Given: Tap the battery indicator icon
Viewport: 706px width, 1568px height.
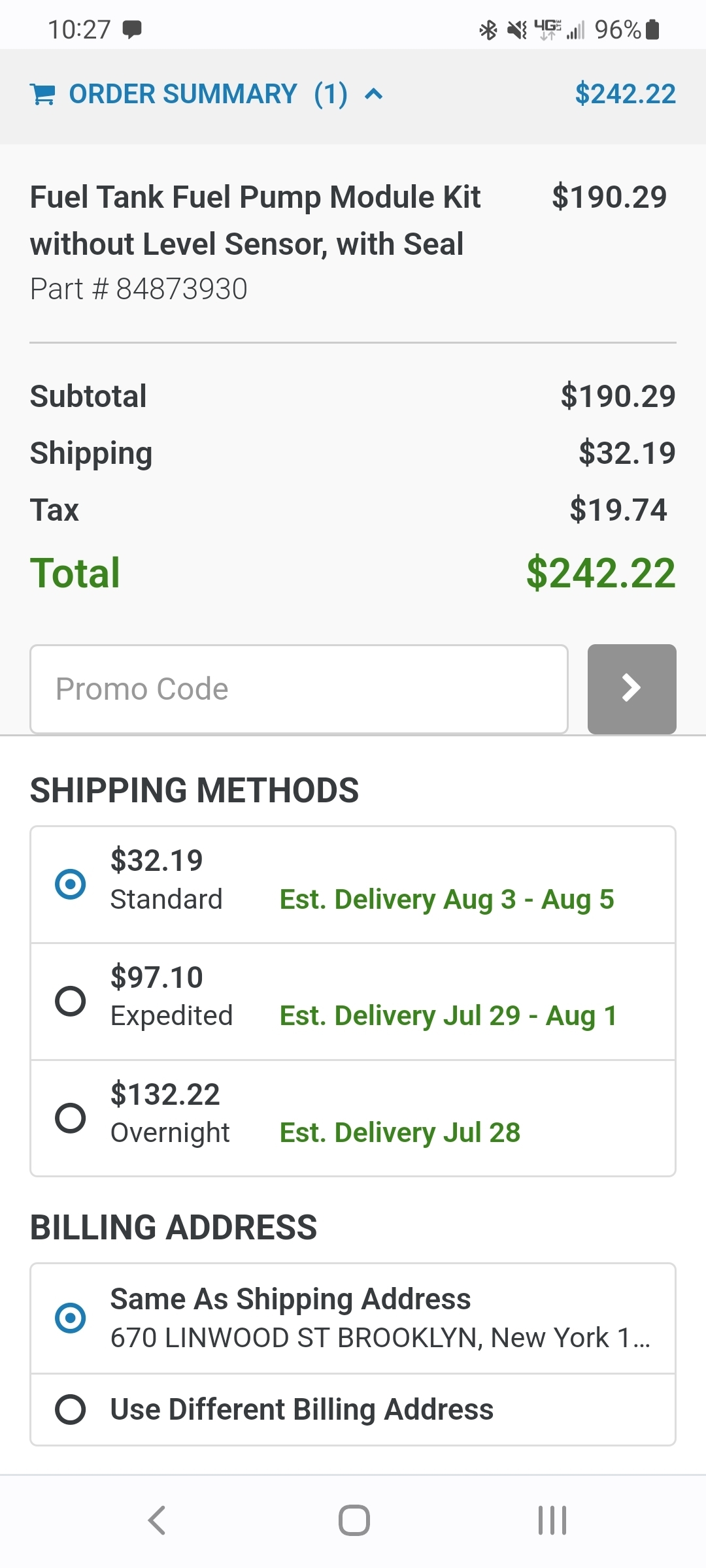Looking at the screenshot, I should point(652,30).
